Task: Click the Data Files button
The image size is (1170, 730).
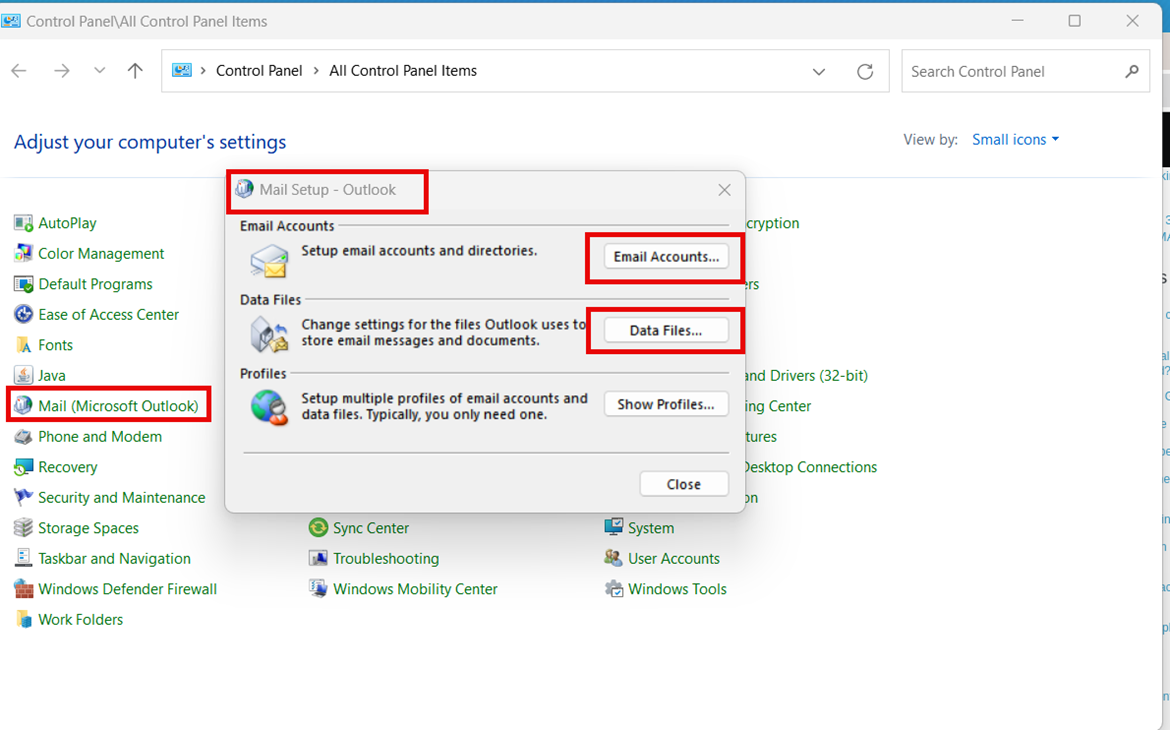Action: pos(666,331)
